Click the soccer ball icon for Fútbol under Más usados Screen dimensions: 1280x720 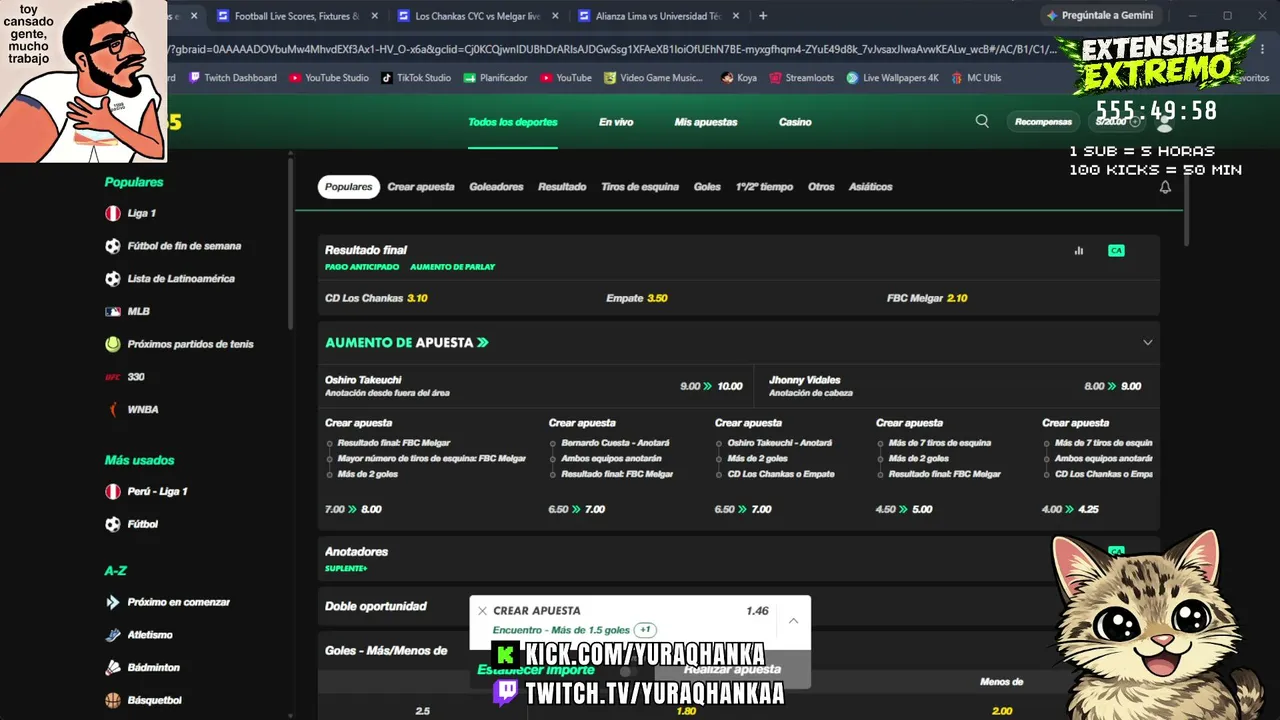point(113,524)
